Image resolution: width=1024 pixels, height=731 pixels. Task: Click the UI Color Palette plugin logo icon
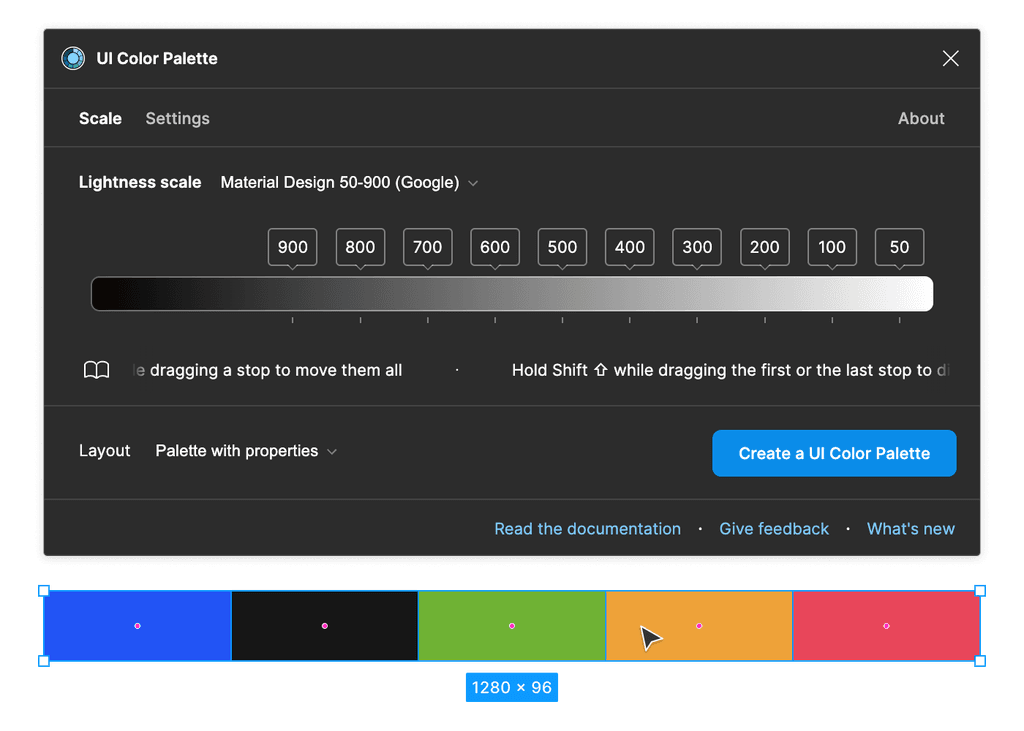tap(72, 58)
